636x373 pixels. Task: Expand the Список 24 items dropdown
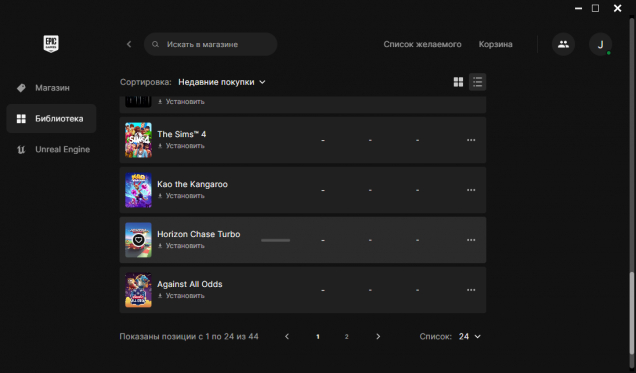tap(470, 337)
